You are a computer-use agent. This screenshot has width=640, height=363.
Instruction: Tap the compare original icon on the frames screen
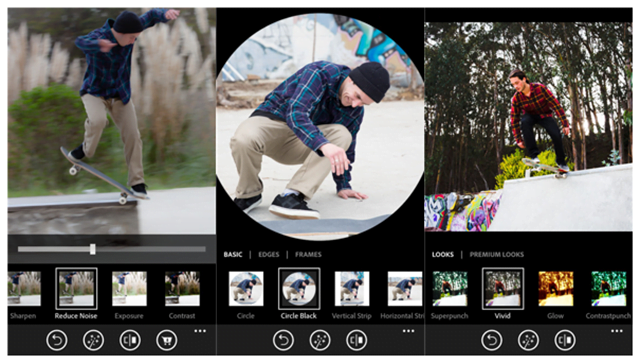coord(356,340)
